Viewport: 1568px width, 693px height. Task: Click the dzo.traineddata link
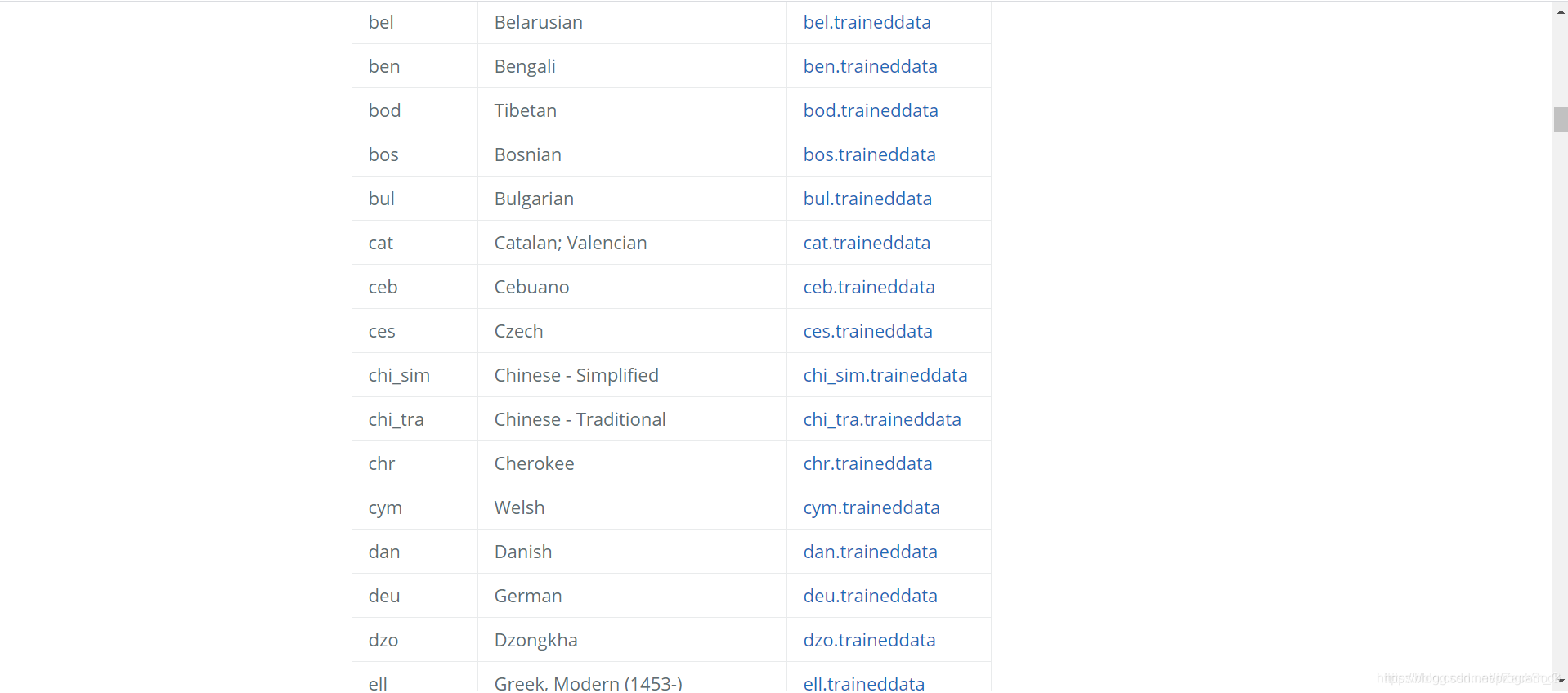tap(869, 640)
